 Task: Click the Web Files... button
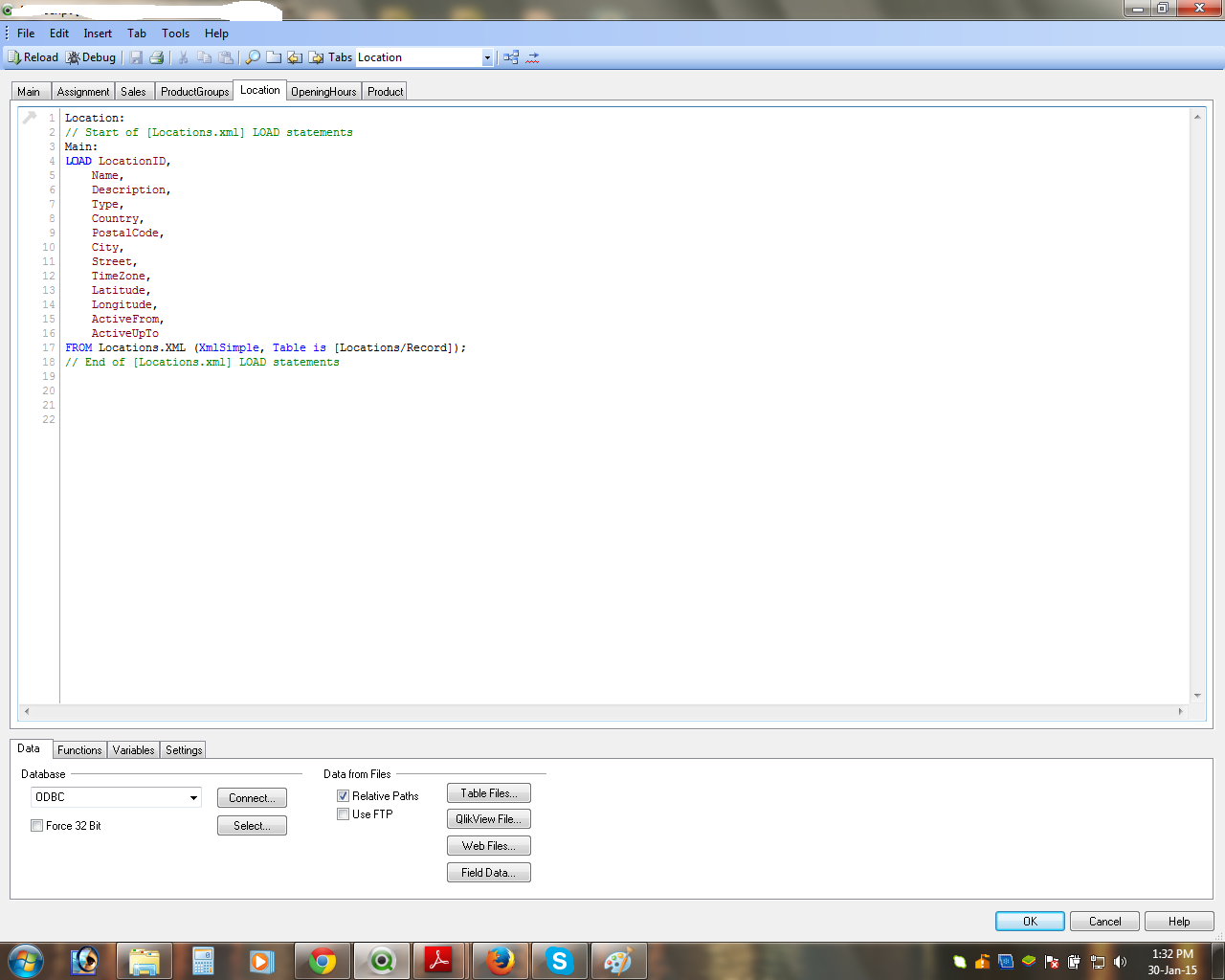point(489,846)
